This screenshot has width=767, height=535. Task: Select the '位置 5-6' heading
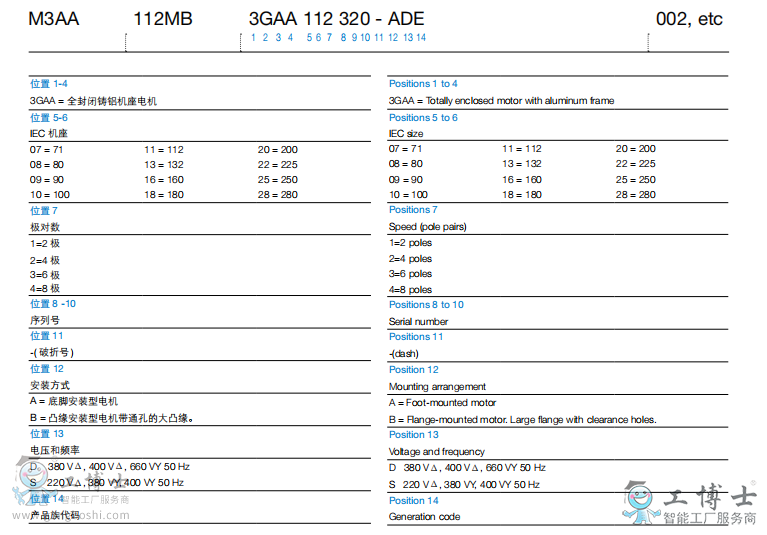point(49,117)
